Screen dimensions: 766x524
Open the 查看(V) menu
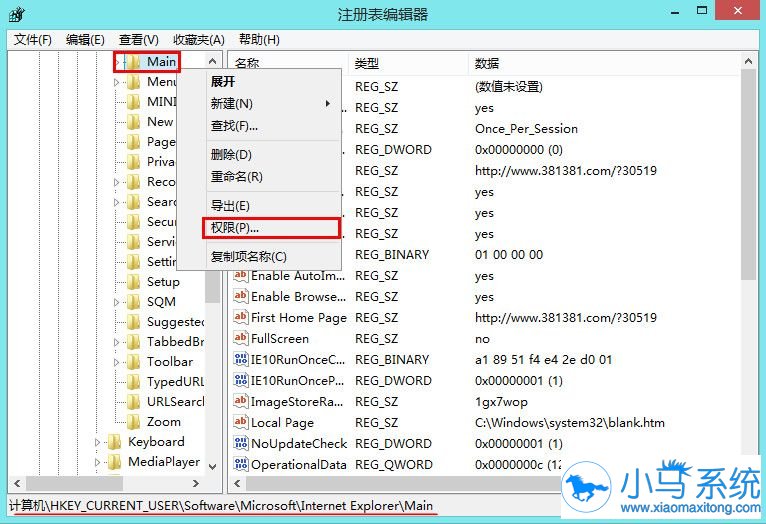tap(139, 40)
